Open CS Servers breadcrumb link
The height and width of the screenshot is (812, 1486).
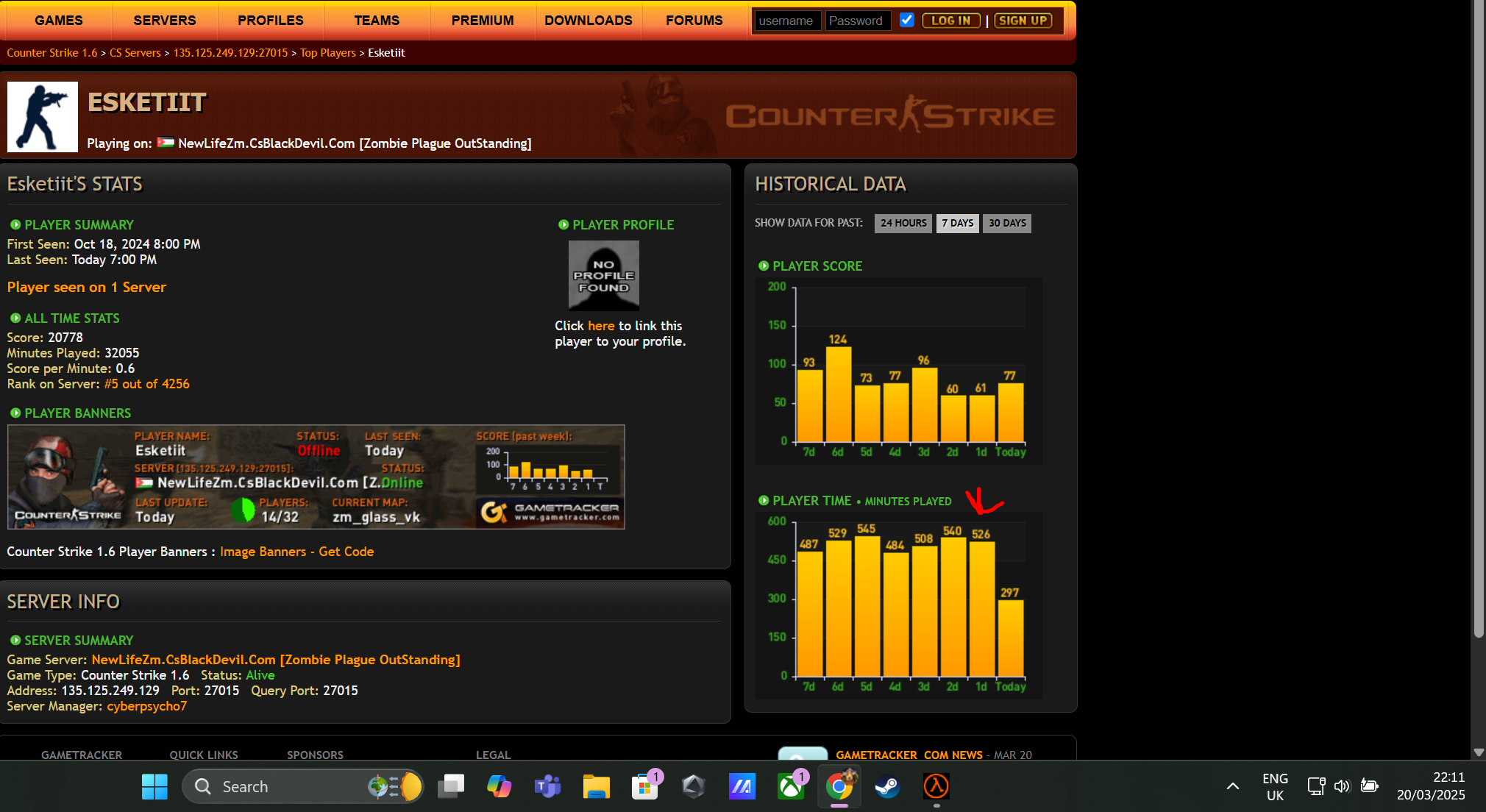point(135,53)
